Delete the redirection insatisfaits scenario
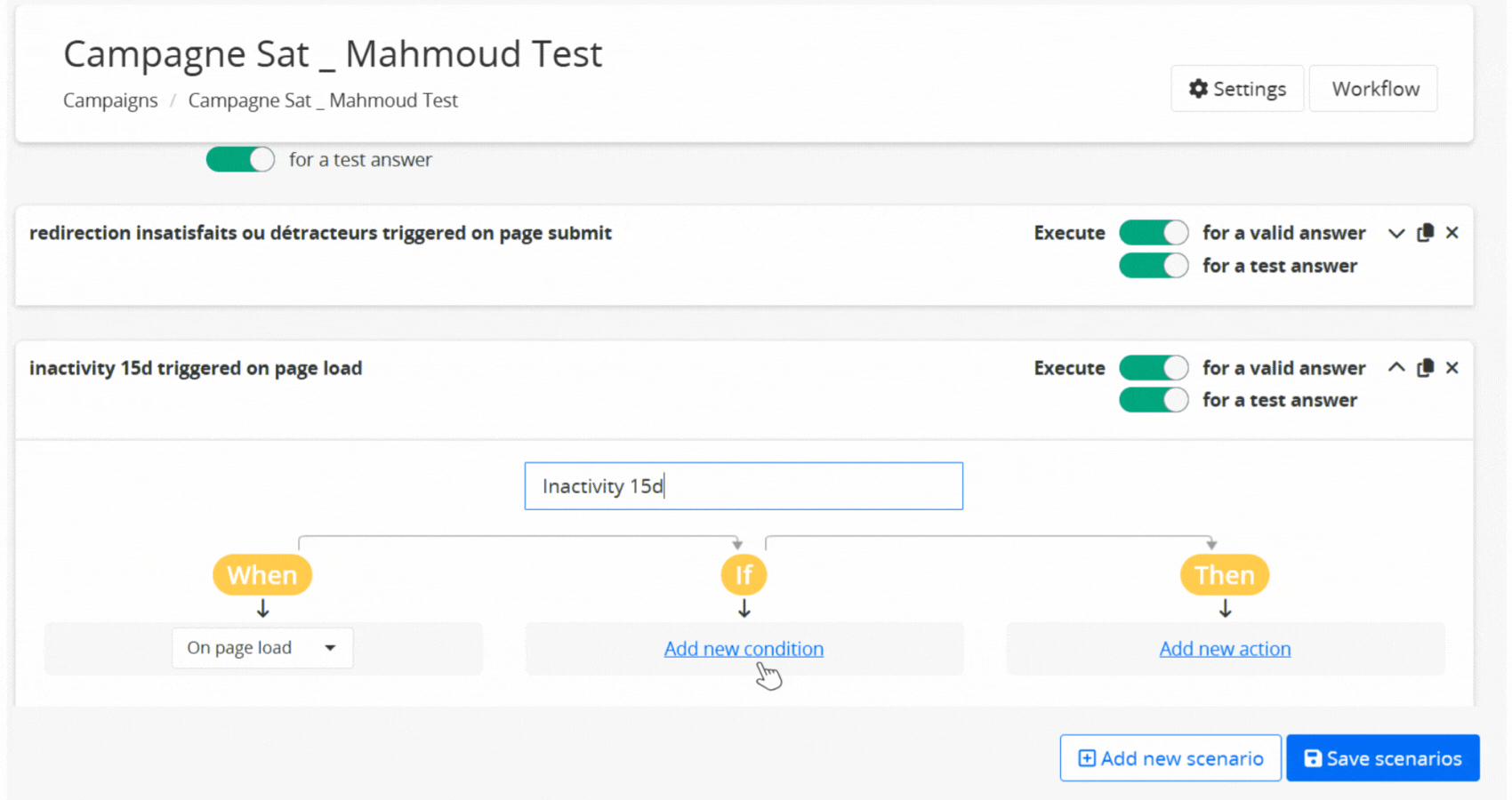Viewport: 1512px width, 800px height. [1452, 233]
